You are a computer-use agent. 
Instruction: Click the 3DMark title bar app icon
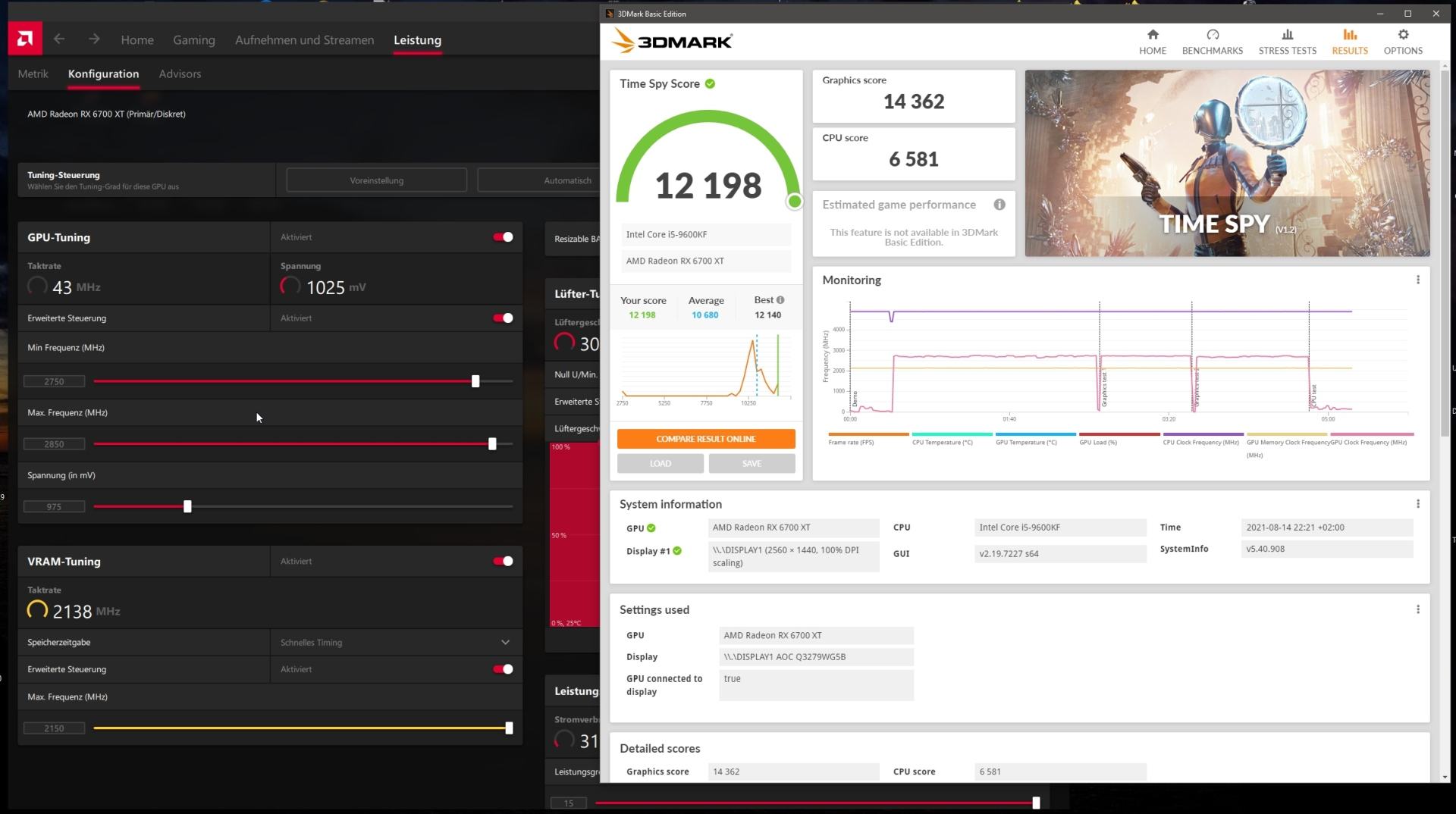pyautogui.click(x=610, y=14)
